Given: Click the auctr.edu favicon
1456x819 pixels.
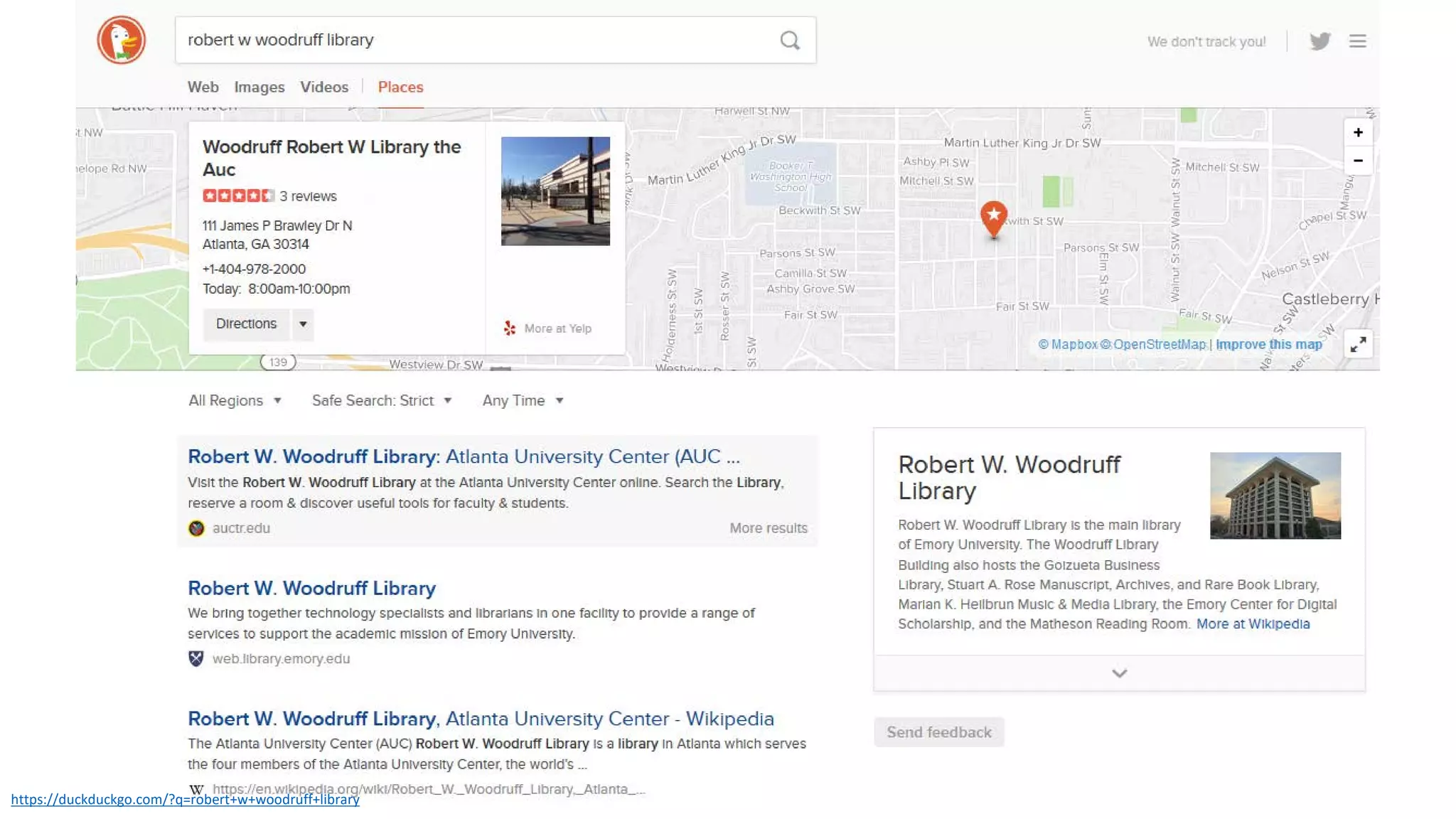Looking at the screenshot, I should [196, 528].
